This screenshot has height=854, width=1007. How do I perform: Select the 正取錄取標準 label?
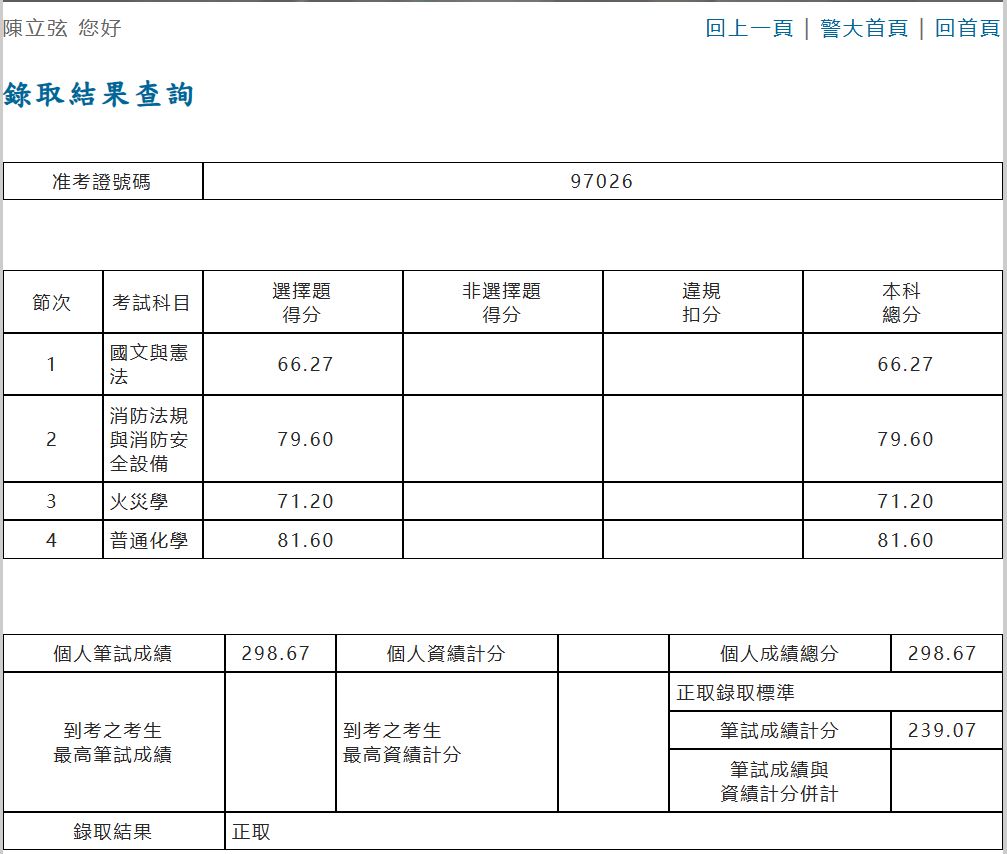(735, 692)
